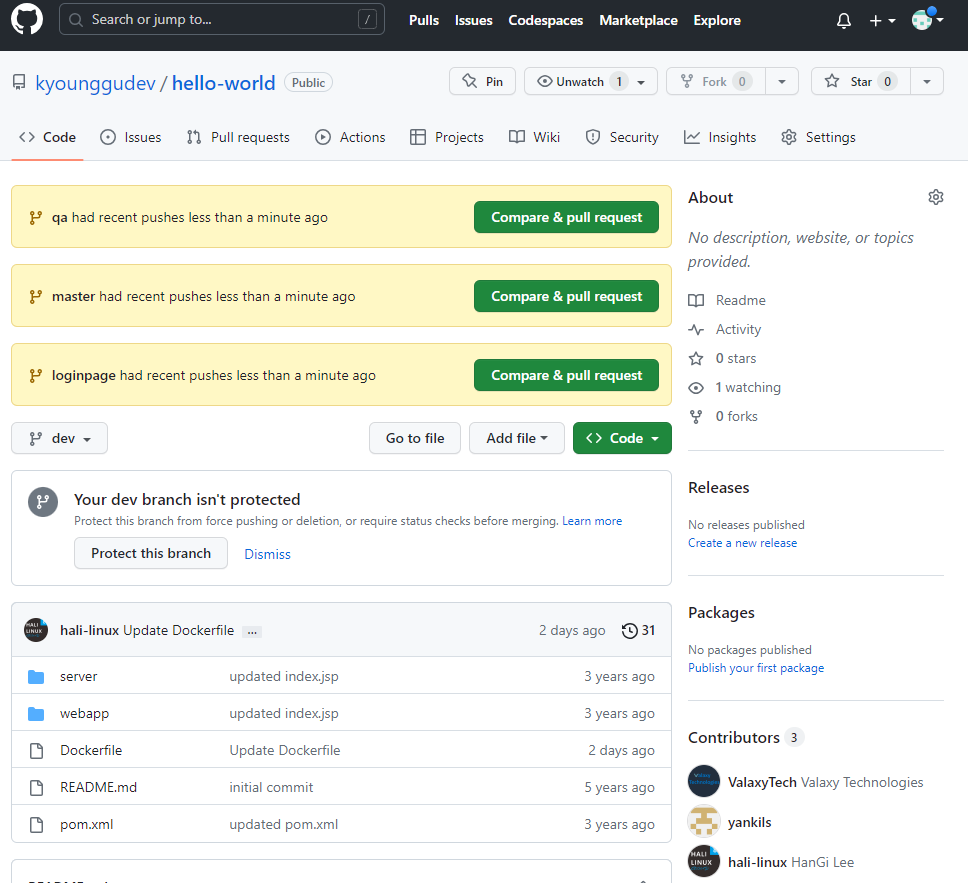
Task: Switch to the Code tab
Action: (48, 137)
